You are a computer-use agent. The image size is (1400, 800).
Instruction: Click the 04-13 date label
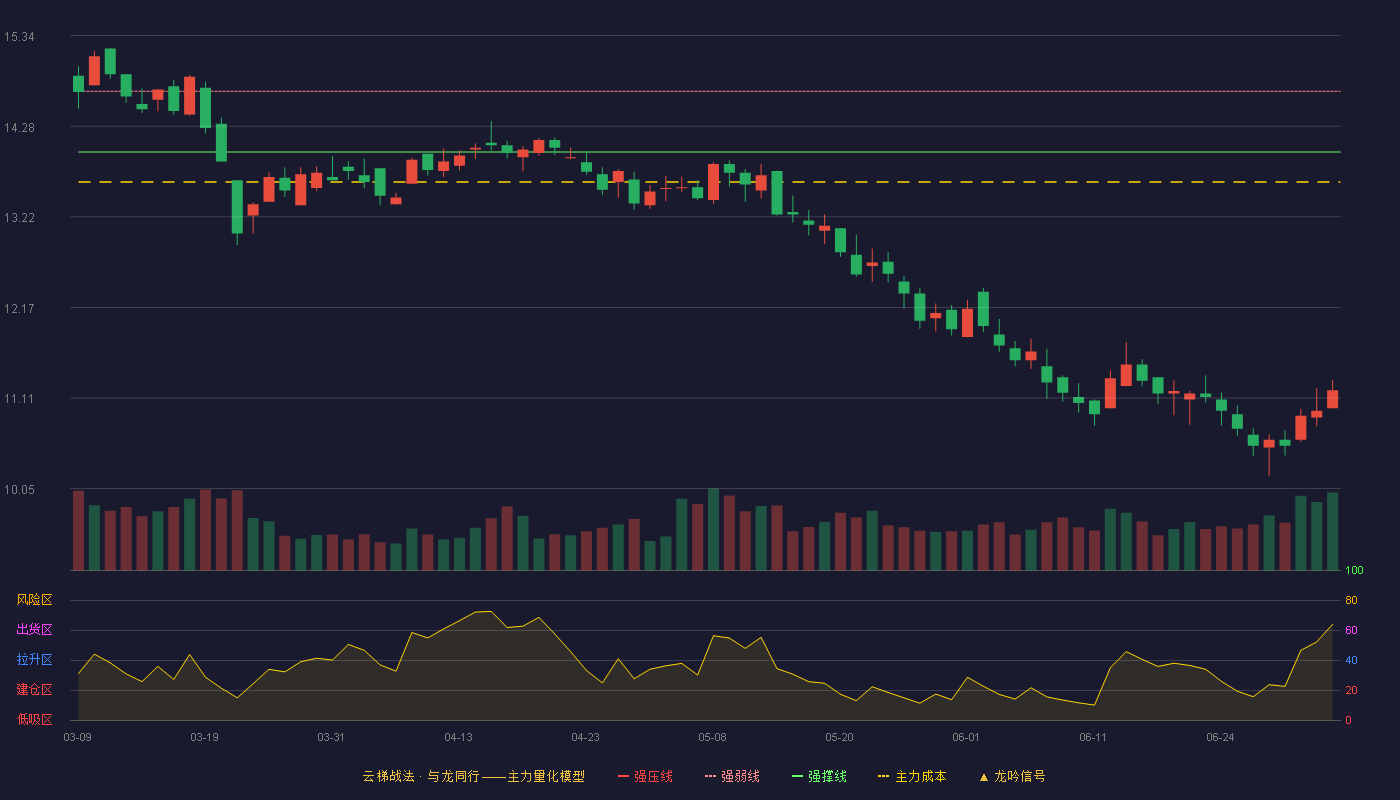[x=458, y=737]
